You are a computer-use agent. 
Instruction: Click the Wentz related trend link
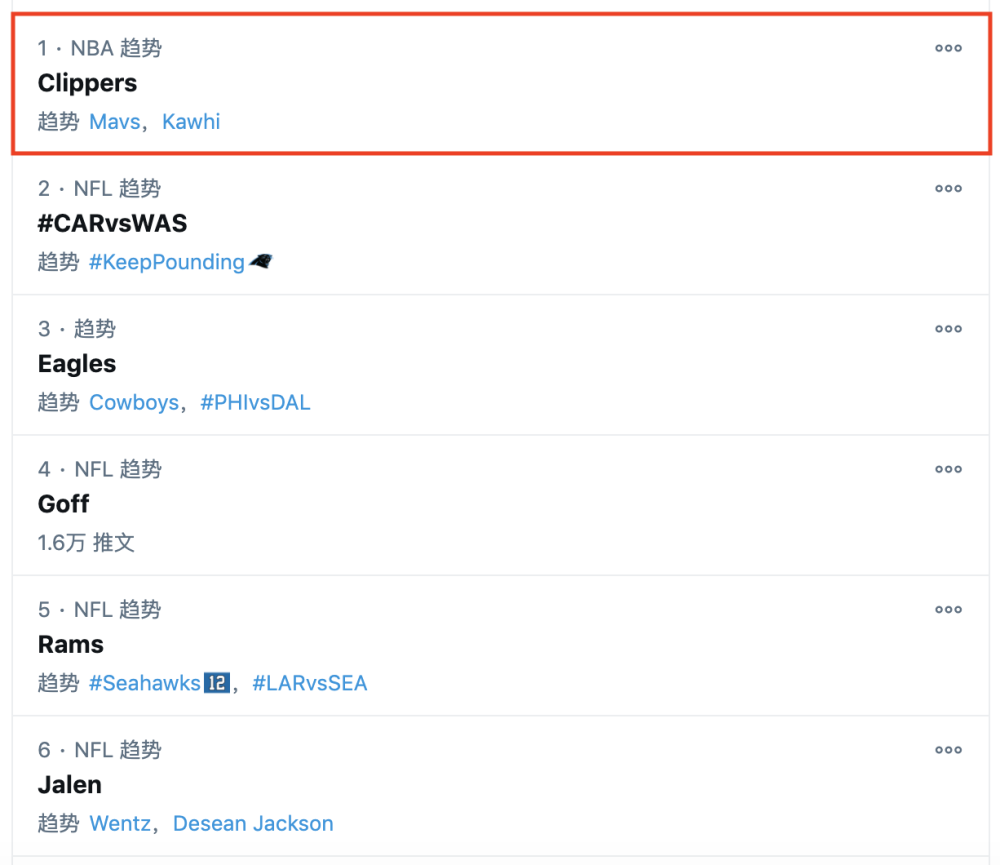120,824
